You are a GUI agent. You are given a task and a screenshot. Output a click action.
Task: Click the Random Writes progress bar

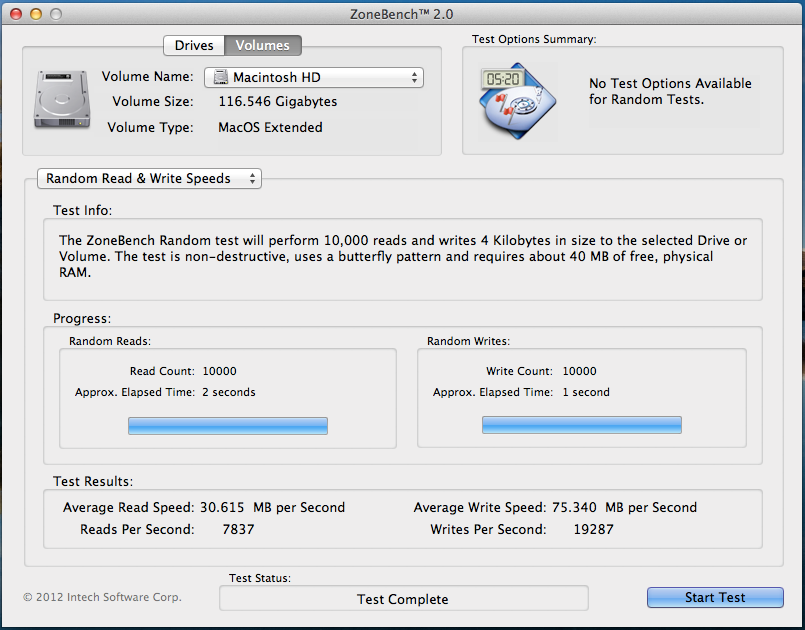click(581, 426)
